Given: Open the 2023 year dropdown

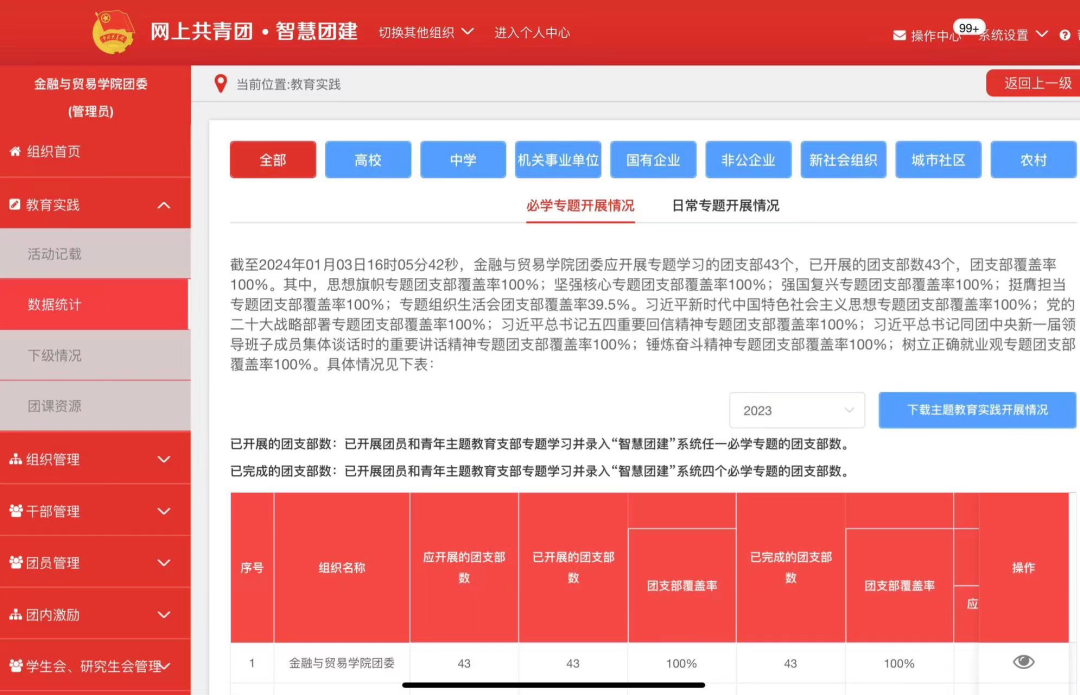Looking at the screenshot, I should (797, 410).
